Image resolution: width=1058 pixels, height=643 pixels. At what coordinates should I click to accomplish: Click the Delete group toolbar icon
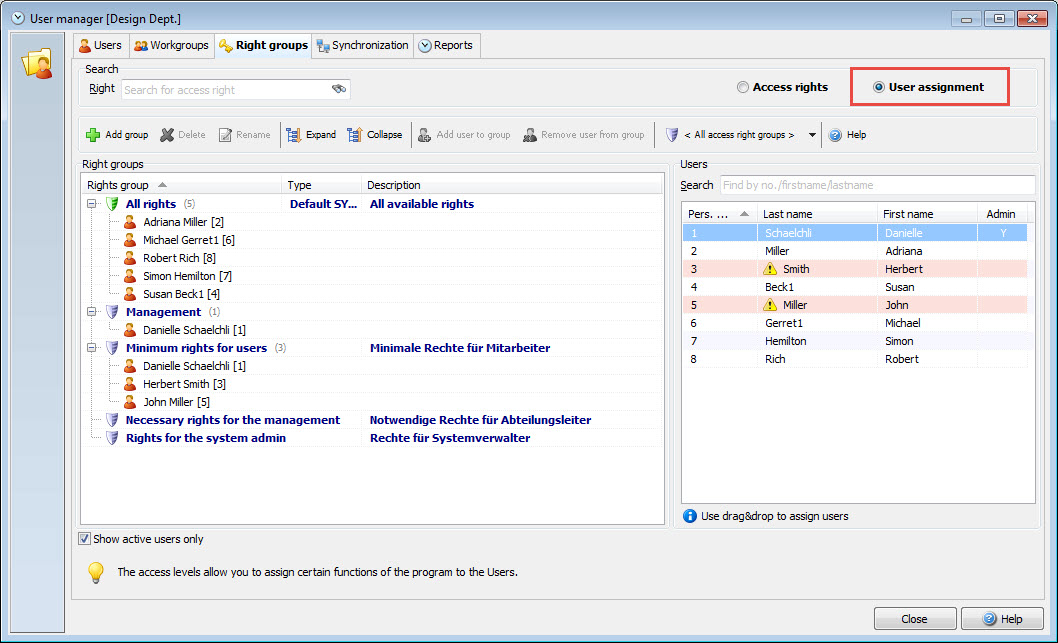pos(167,135)
